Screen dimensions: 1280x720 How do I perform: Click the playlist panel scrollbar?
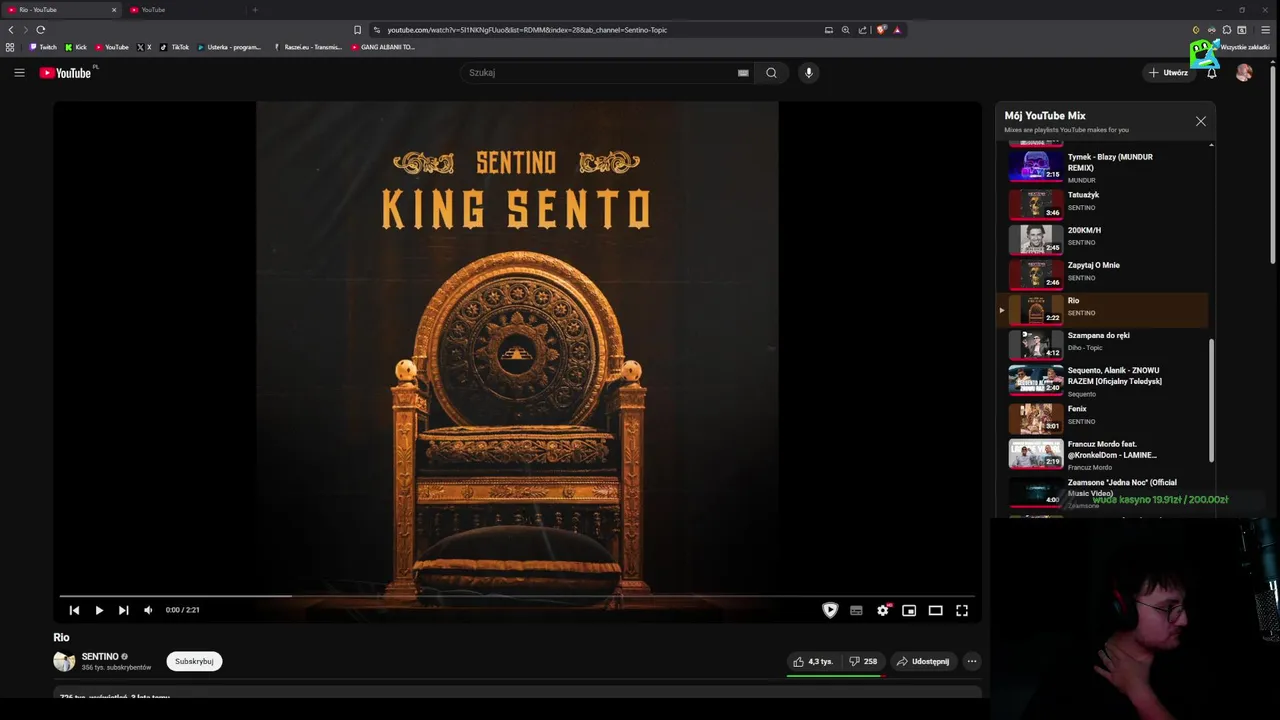coord(1211,400)
